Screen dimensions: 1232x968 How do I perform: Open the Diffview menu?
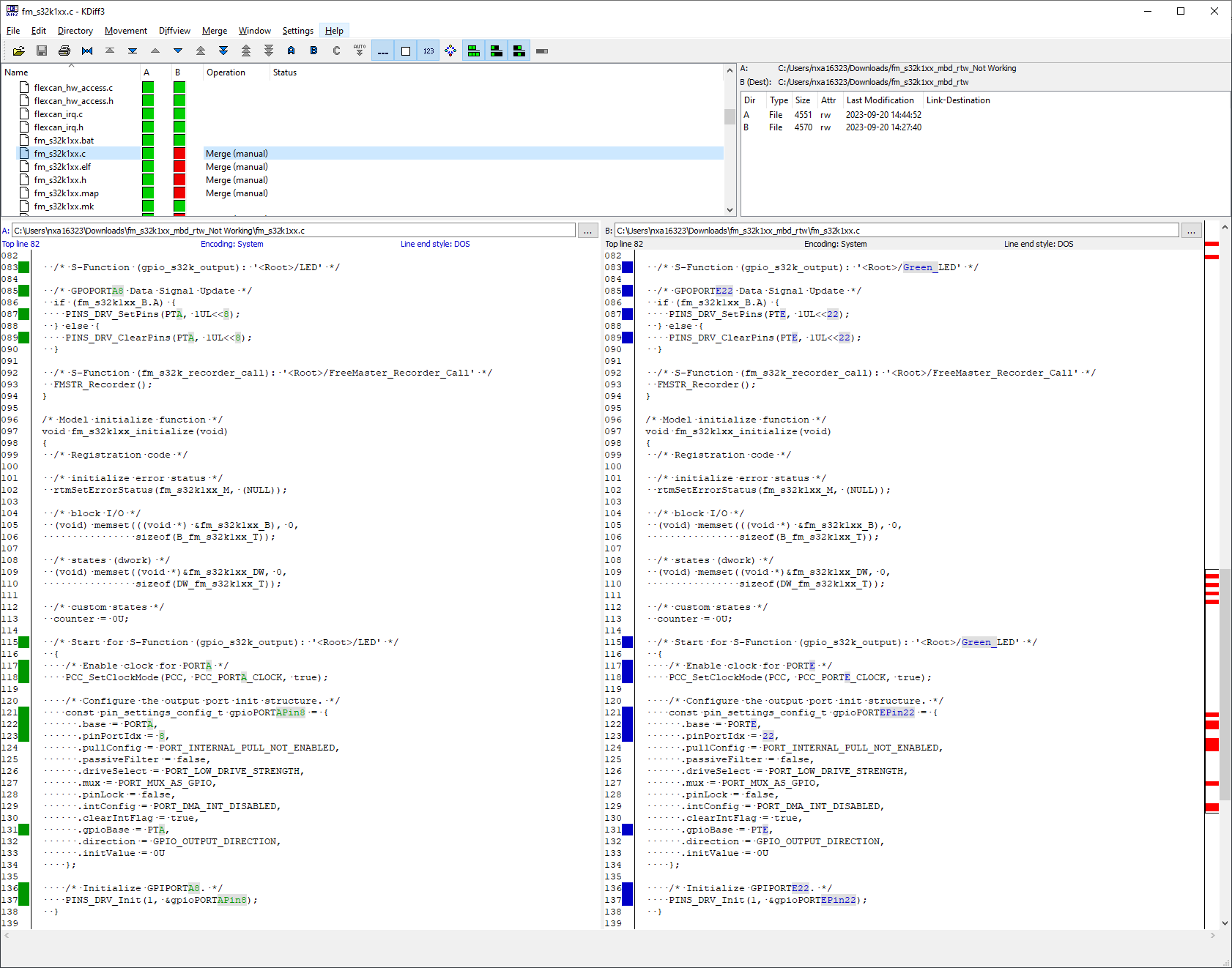coord(174,31)
